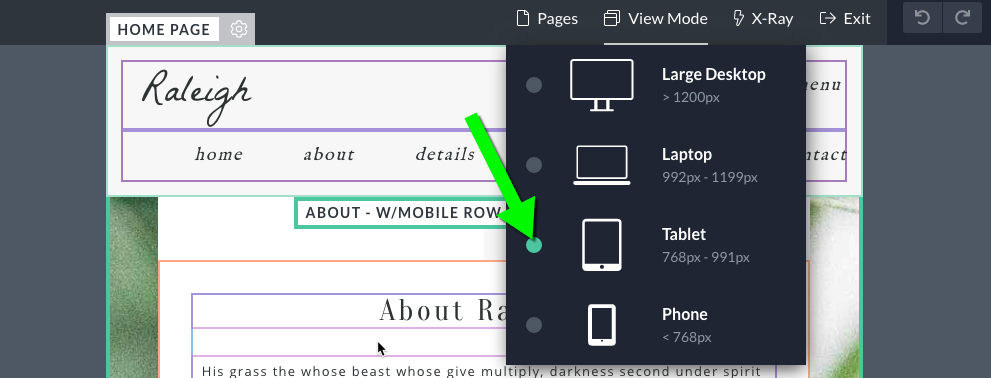This screenshot has height=378, width=991.
Task: Select Tablet radio button
Action: (x=534, y=245)
